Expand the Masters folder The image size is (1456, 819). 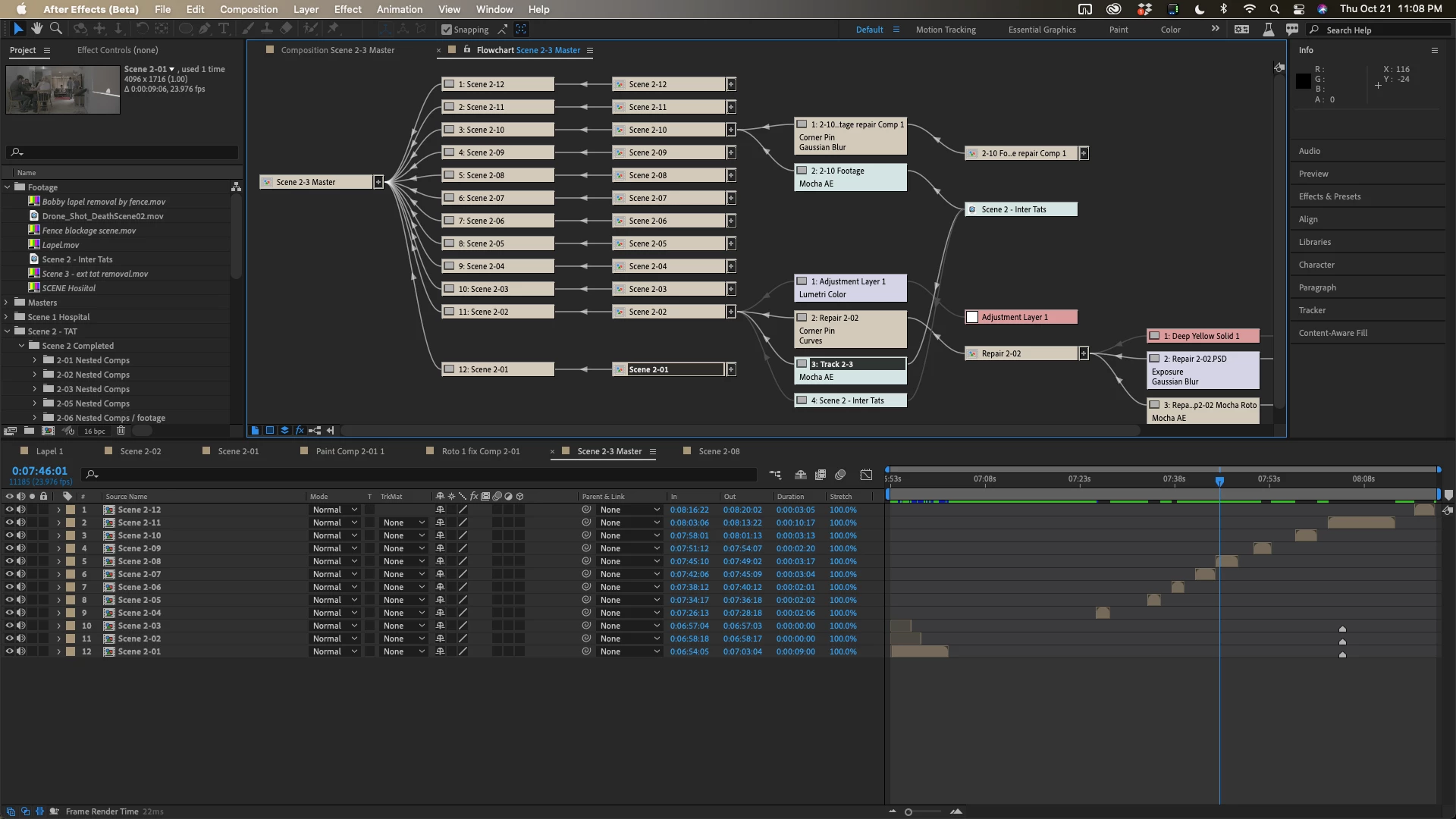pyautogui.click(x=7, y=303)
